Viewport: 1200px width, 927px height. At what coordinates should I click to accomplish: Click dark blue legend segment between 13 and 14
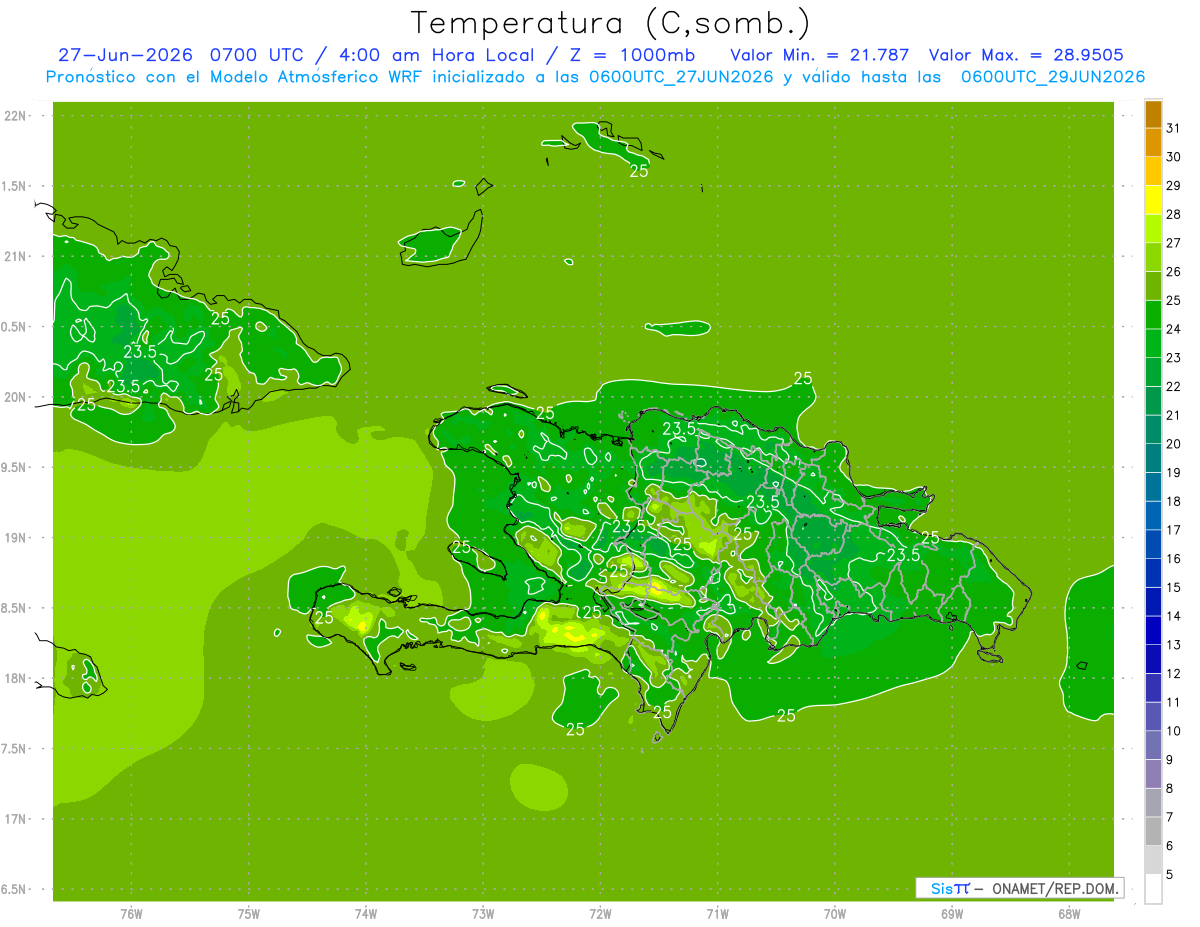tap(1153, 630)
